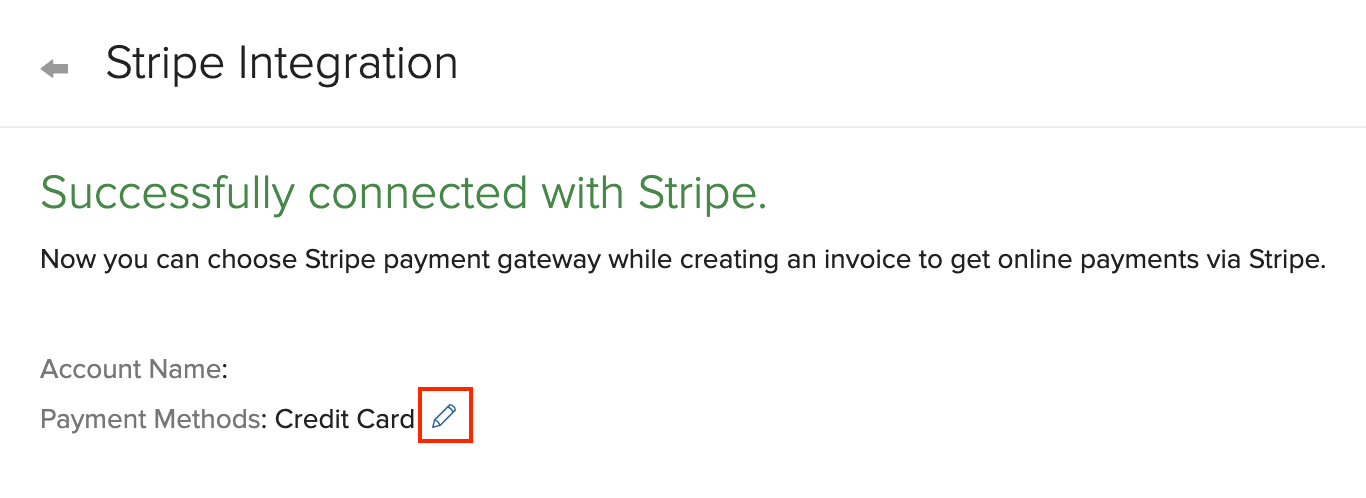Click the green "Successfully connected with Stripe." heading

403,193
